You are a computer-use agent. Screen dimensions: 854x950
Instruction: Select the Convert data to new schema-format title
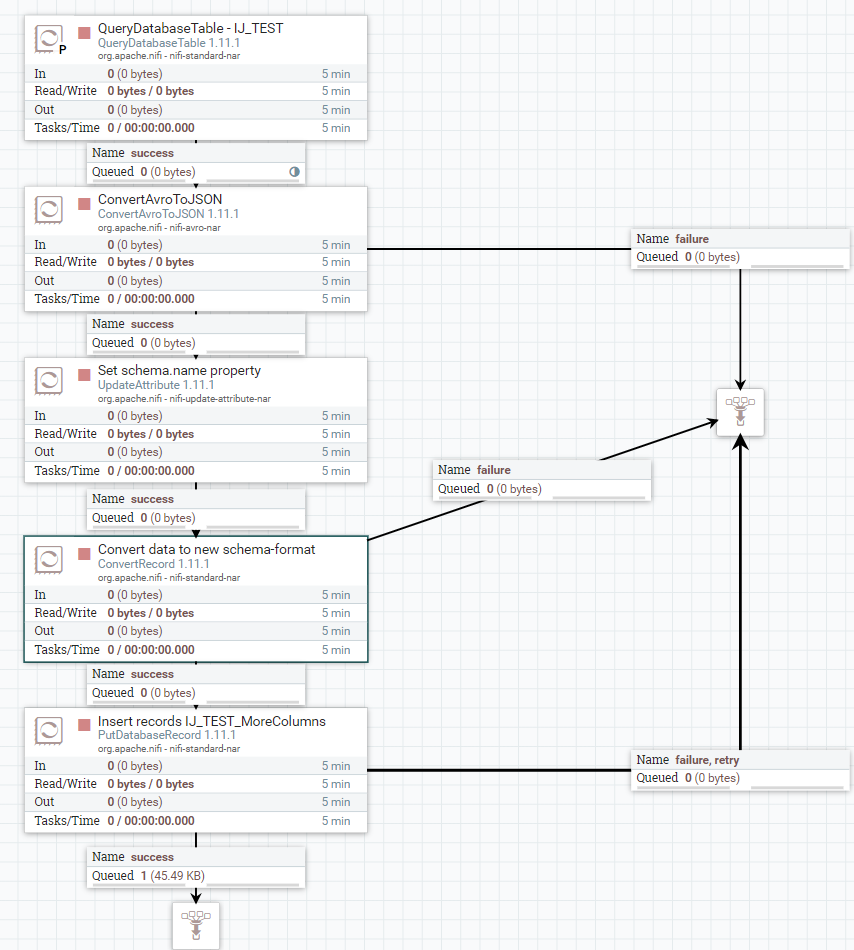click(207, 550)
